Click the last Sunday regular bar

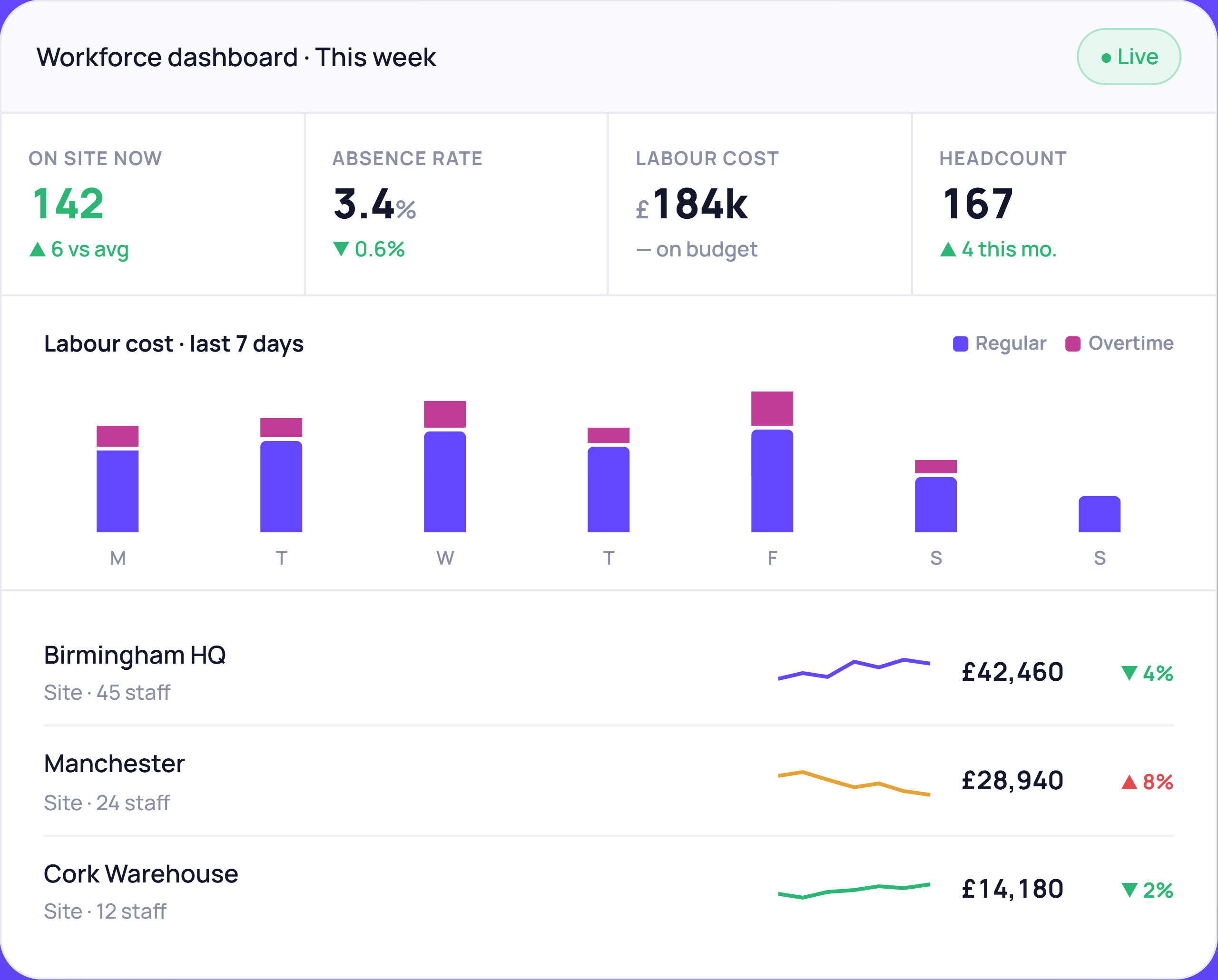[1100, 514]
